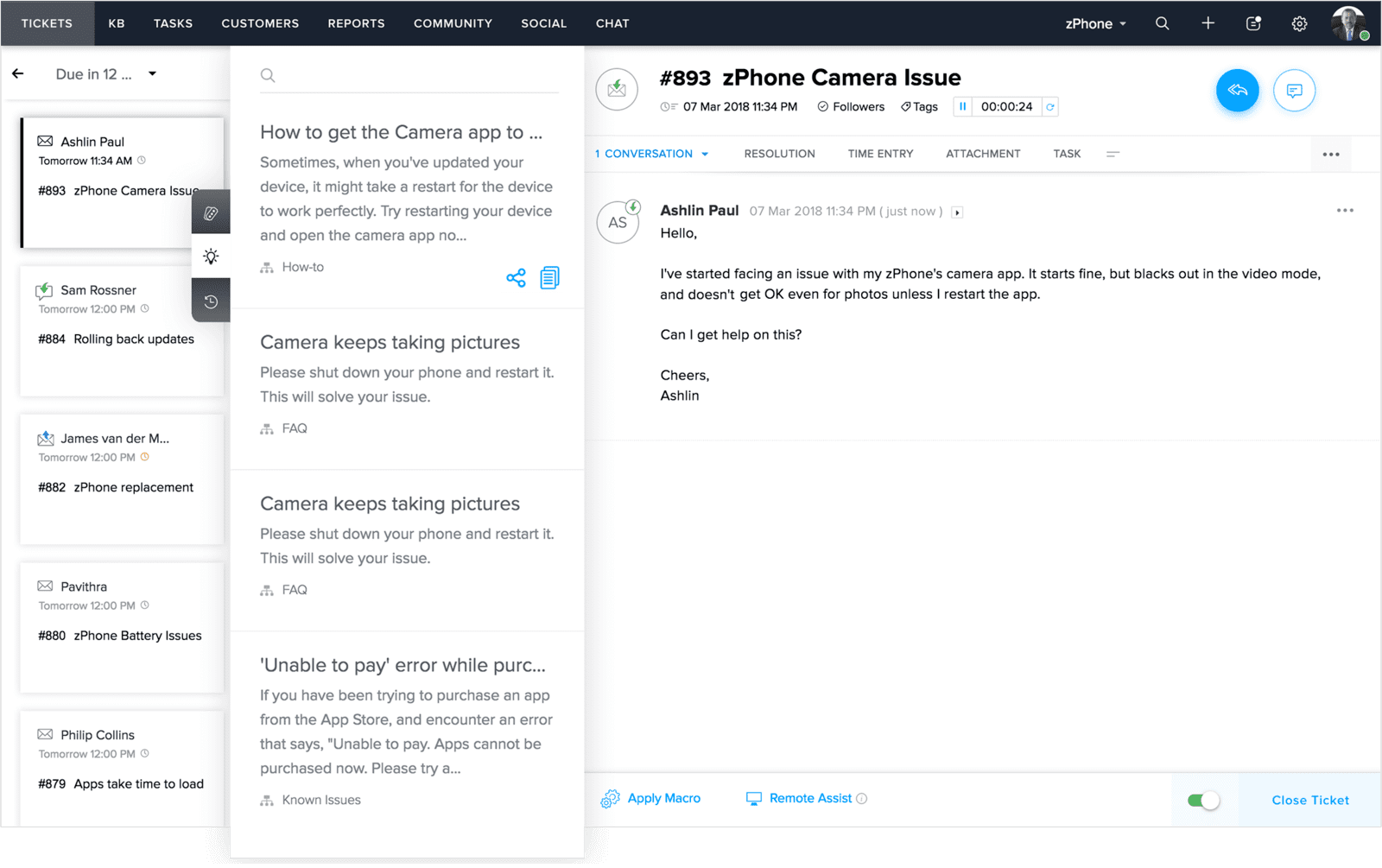Open the Chat tab
This screenshot has width=1382, height=868.
click(612, 23)
